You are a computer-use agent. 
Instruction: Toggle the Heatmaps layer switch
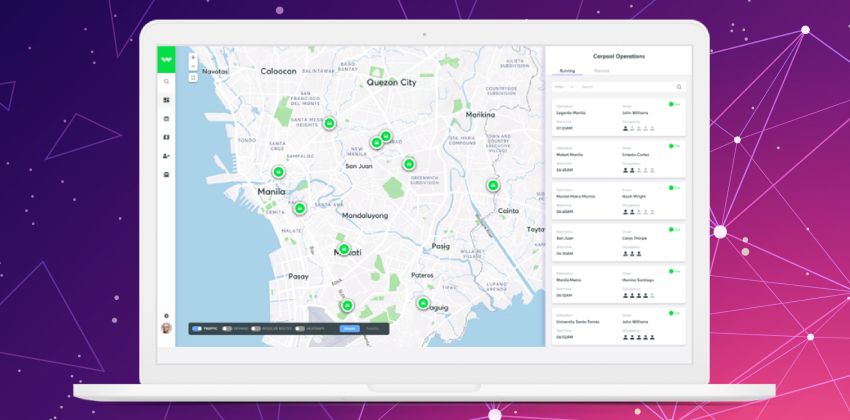[299, 328]
